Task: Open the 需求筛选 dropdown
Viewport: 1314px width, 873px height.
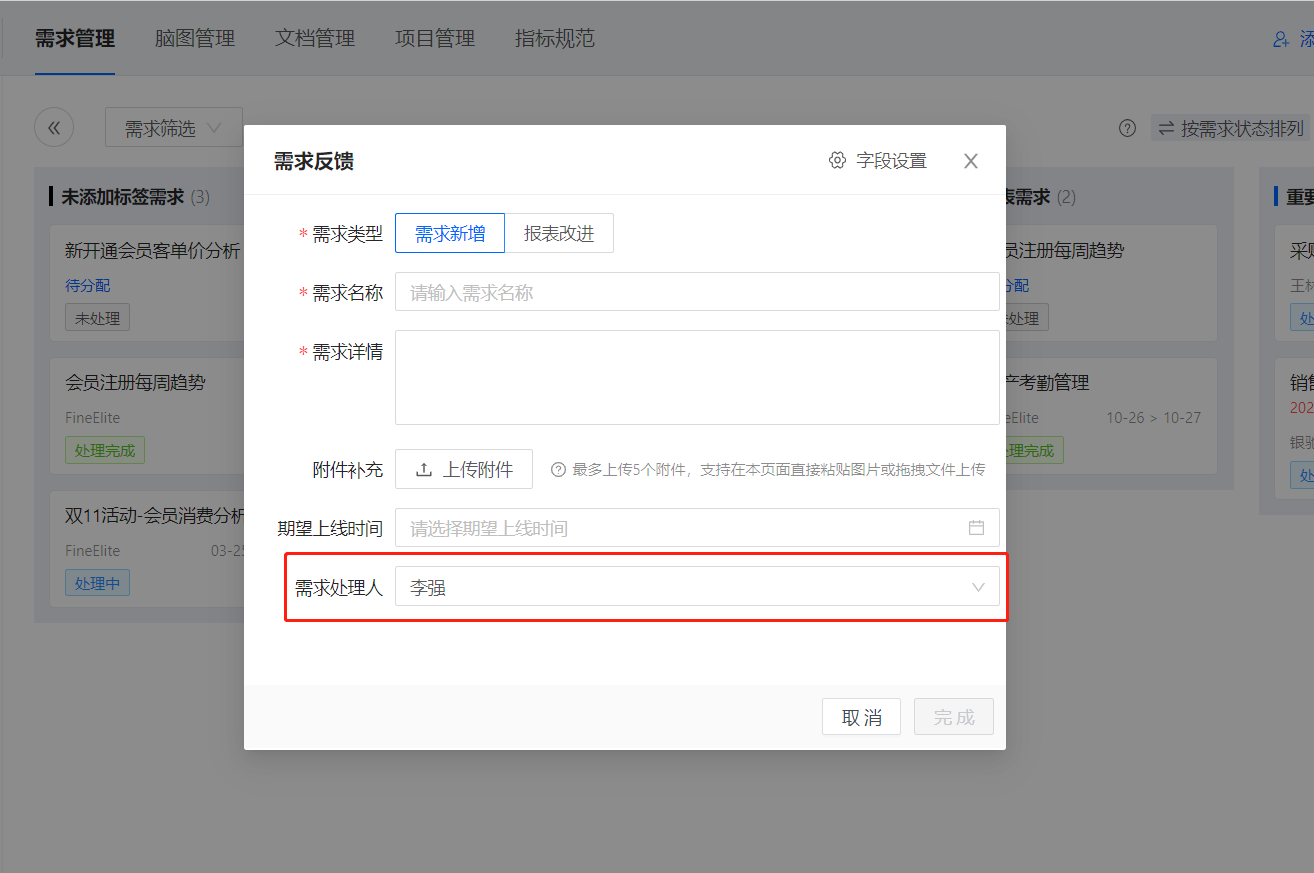Action: pyautogui.click(x=173, y=128)
